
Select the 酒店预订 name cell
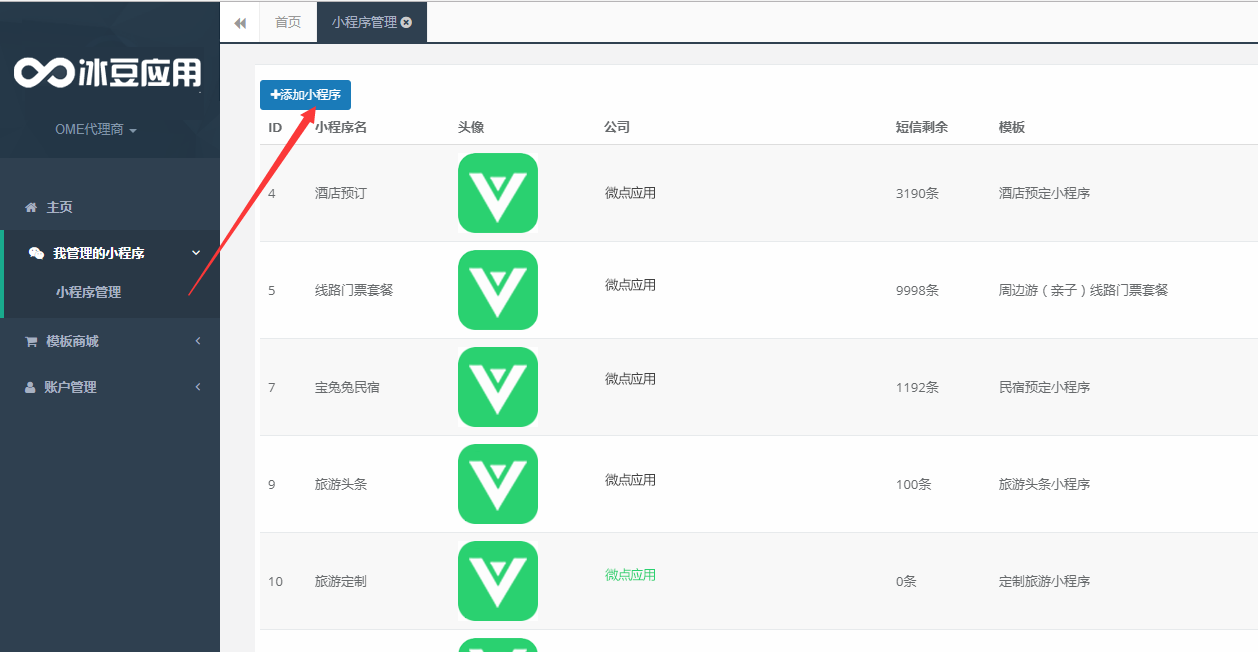[x=341, y=193]
